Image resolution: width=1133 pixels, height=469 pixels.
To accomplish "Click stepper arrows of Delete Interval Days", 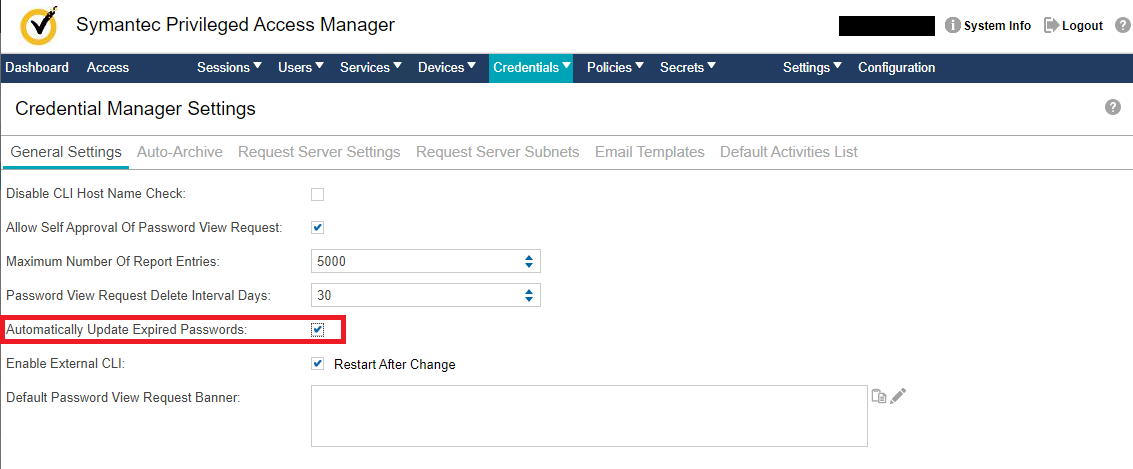I will click(529, 295).
